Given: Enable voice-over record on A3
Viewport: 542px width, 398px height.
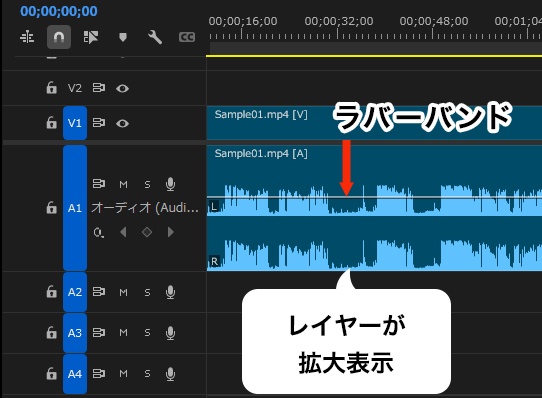Looking at the screenshot, I should [x=170, y=333].
